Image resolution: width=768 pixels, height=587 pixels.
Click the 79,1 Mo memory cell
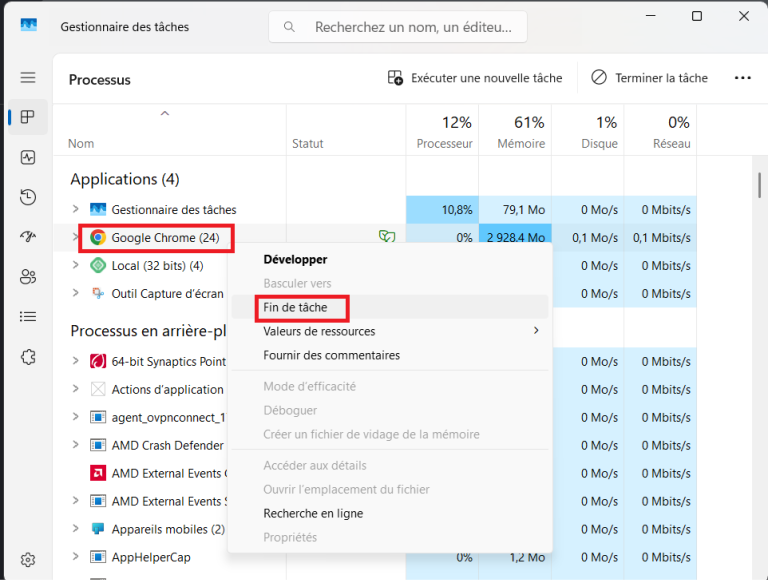pyautogui.click(x=515, y=210)
